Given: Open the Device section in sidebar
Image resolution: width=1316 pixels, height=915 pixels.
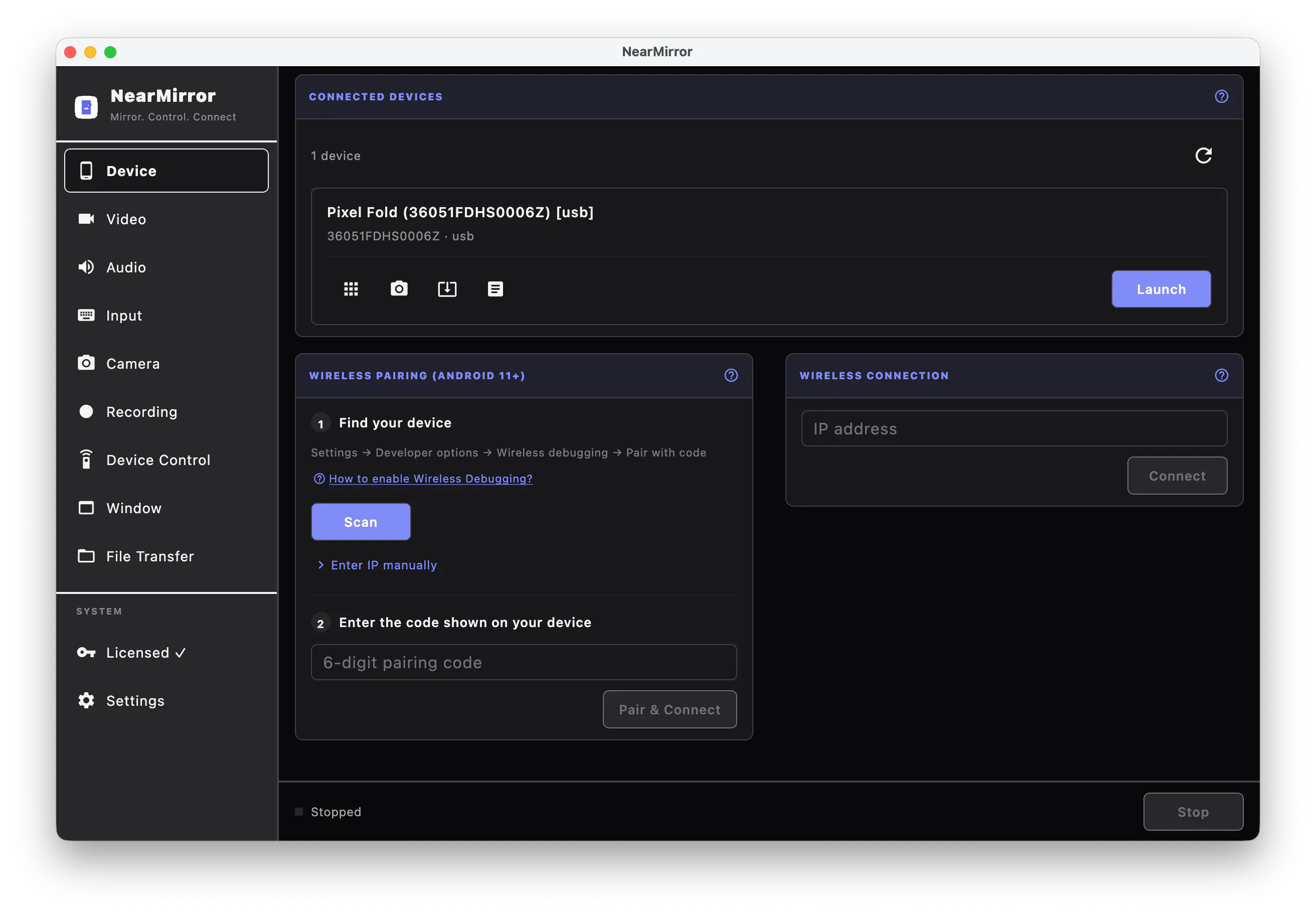Looking at the screenshot, I should click(166, 171).
